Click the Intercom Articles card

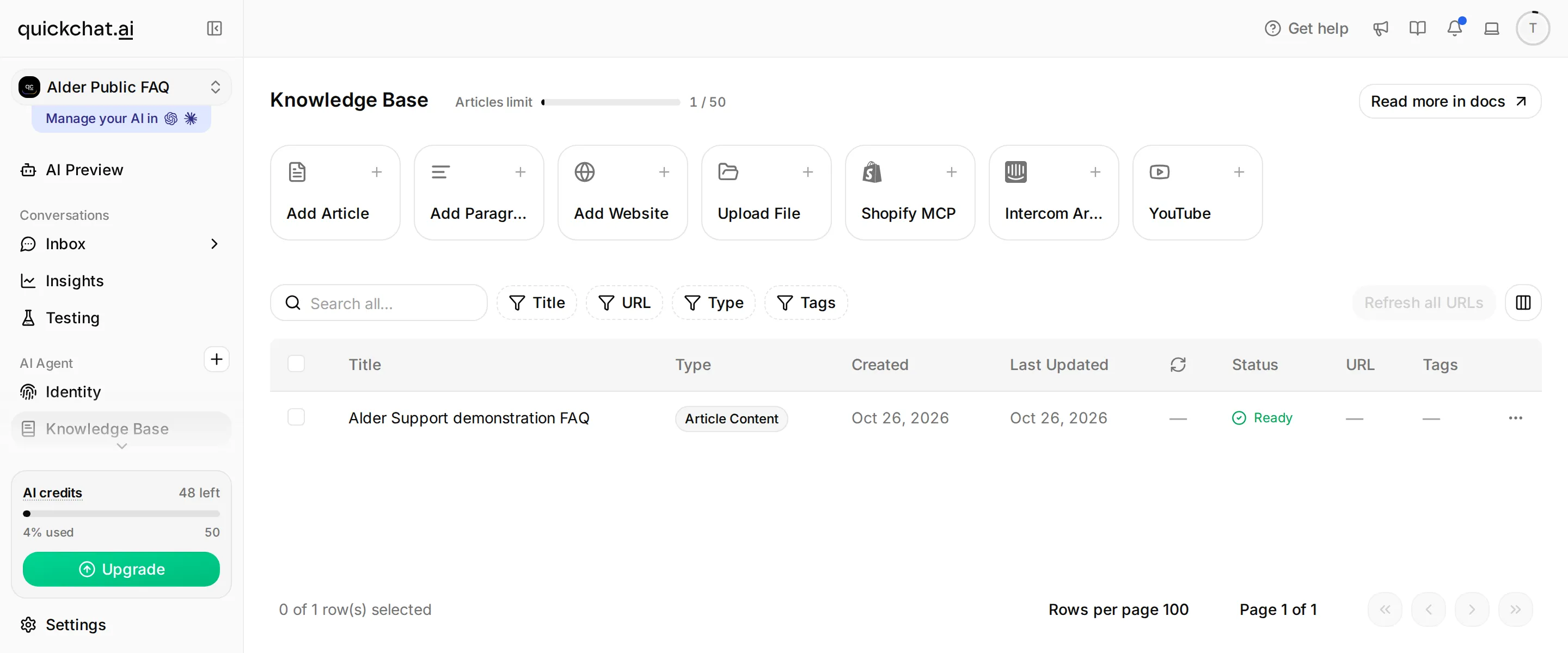tap(1053, 192)
